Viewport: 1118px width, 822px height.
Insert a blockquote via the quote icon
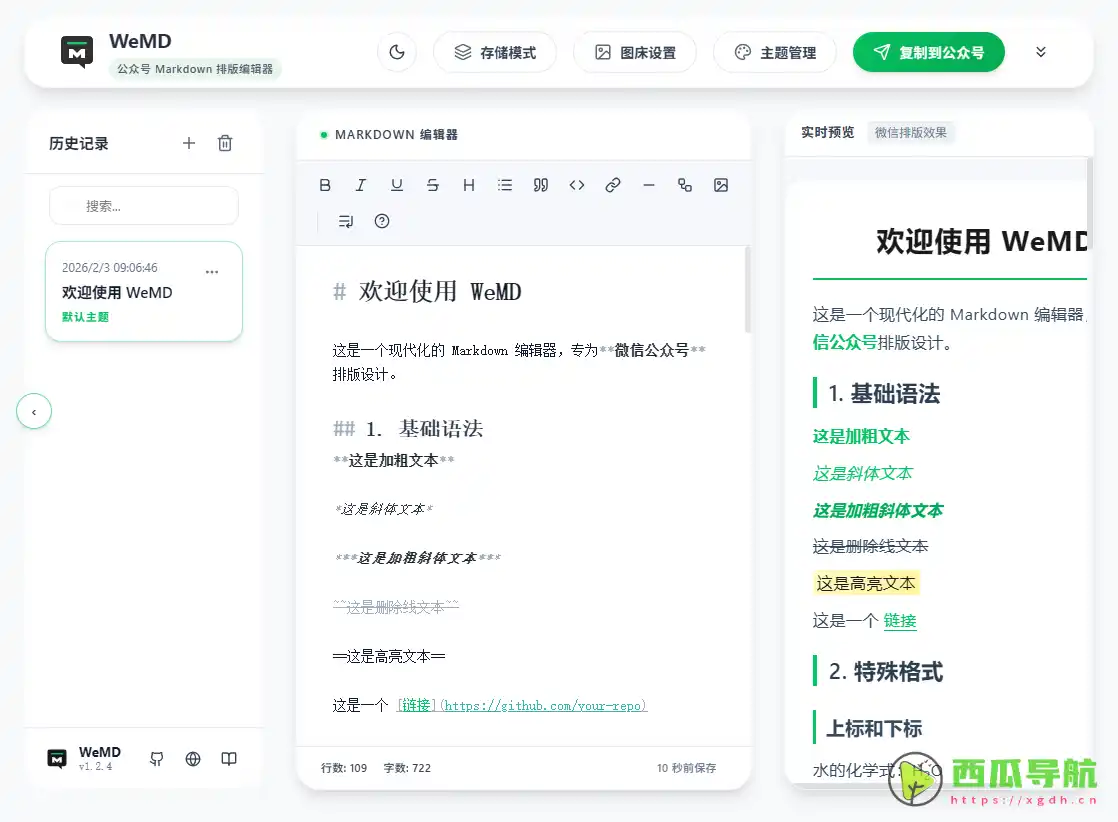tap(540, 185)
